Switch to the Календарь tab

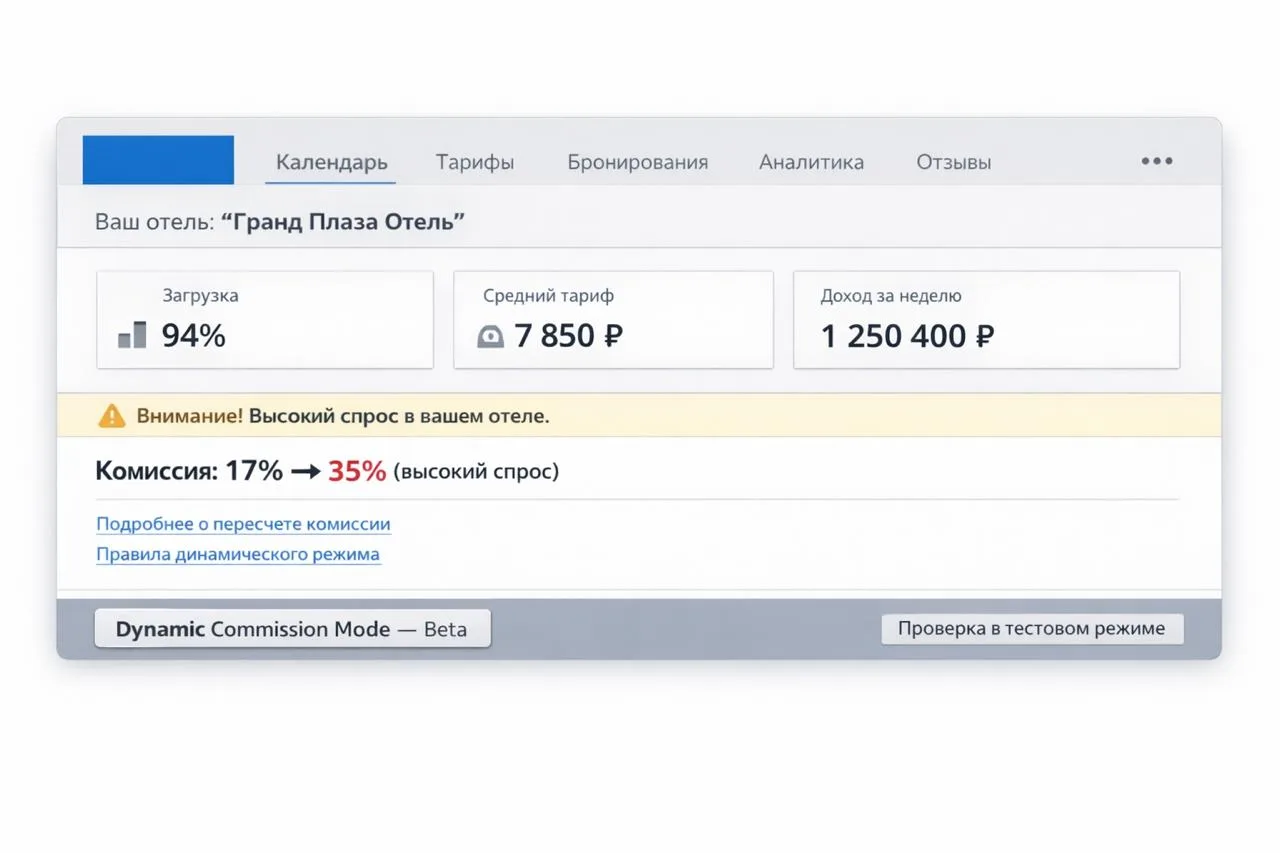(x=331, y=162)
